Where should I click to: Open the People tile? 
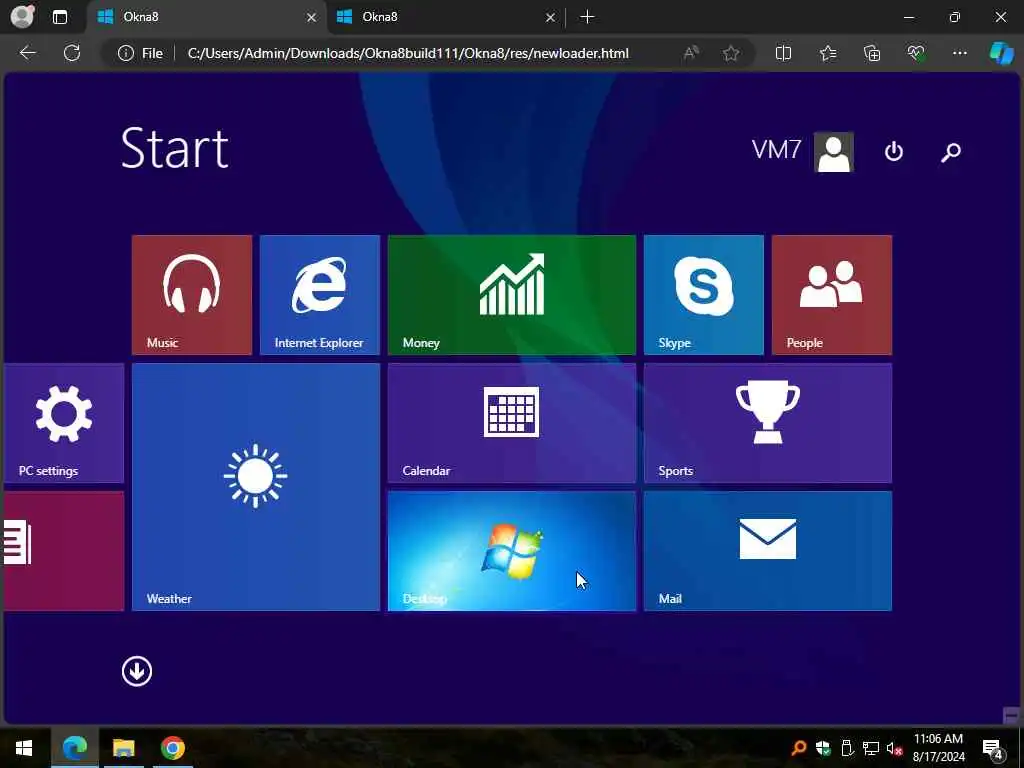831,295
